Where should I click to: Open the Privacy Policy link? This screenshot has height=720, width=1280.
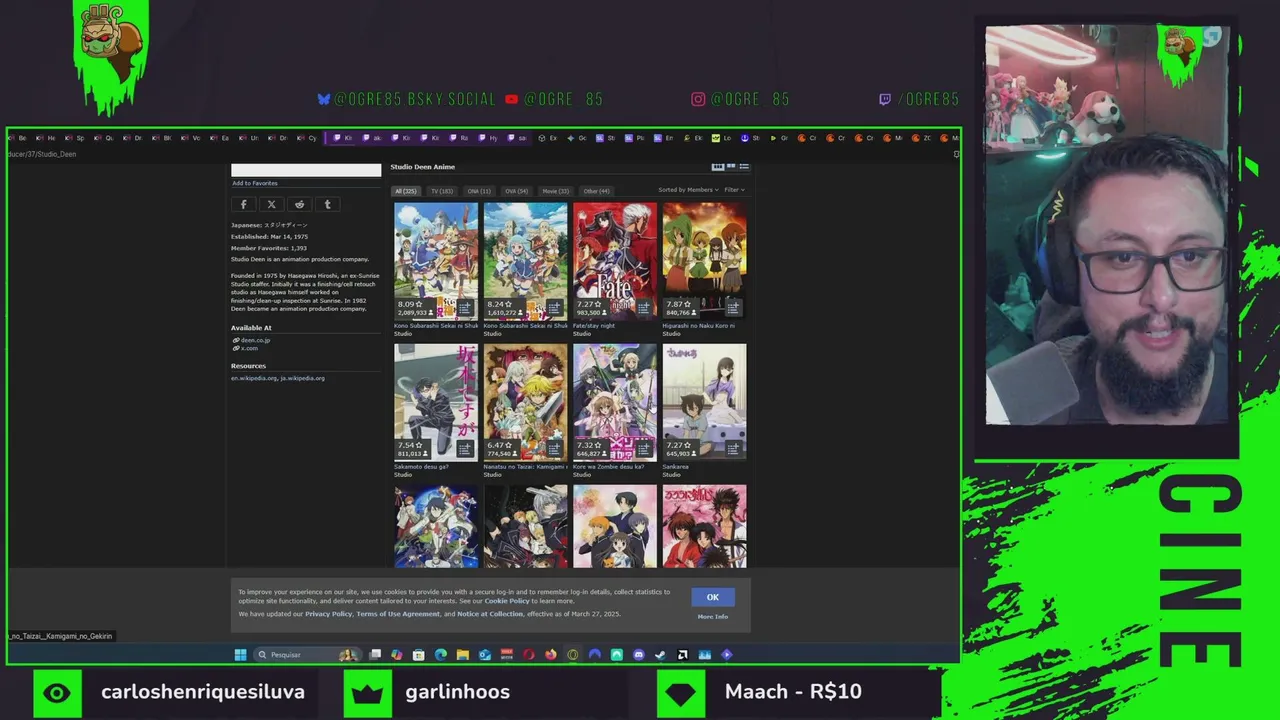coord(328,614)
